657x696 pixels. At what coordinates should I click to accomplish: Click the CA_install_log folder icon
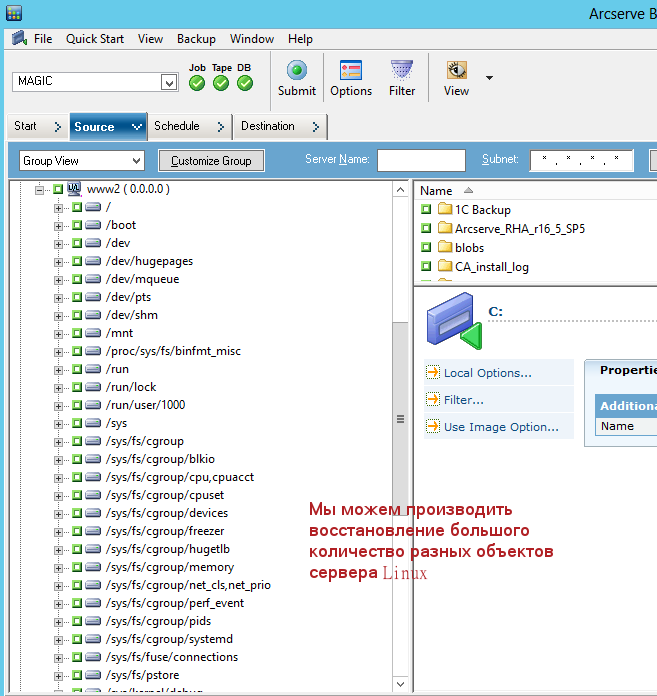click(444, 266)
